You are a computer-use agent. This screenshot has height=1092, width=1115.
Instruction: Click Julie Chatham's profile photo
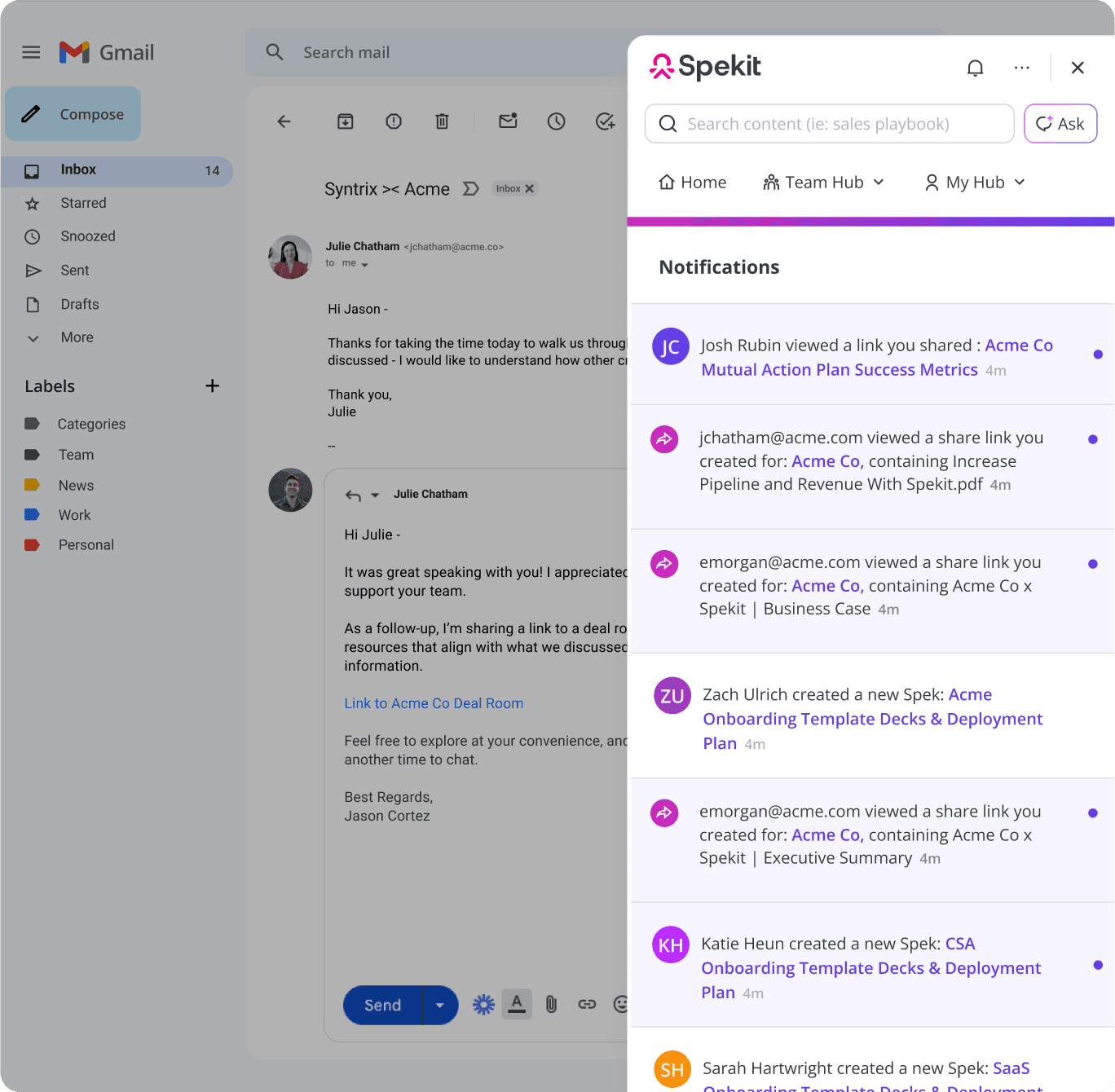290,257
